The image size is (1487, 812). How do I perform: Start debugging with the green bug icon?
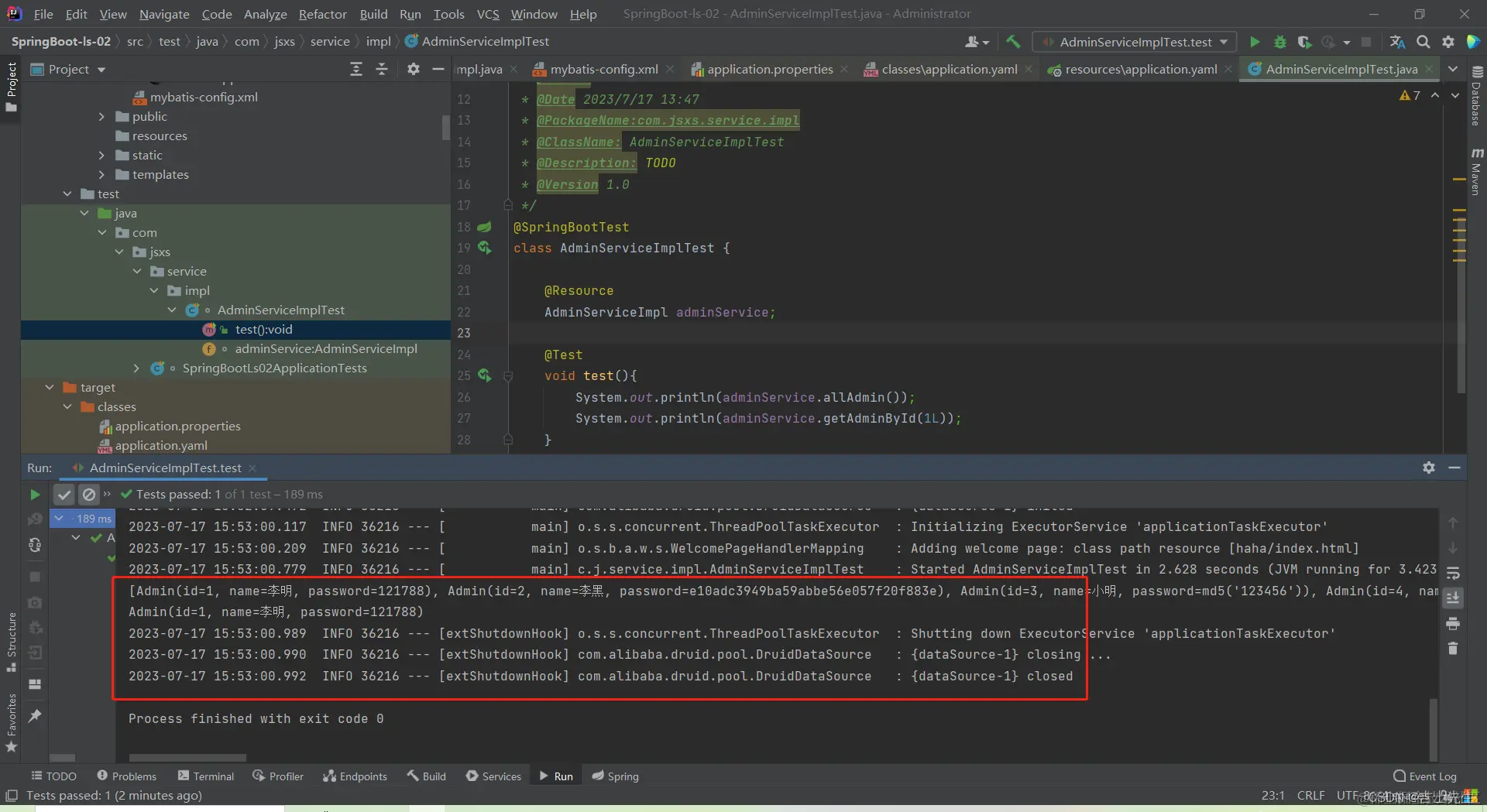click(x=1279, y=42)
